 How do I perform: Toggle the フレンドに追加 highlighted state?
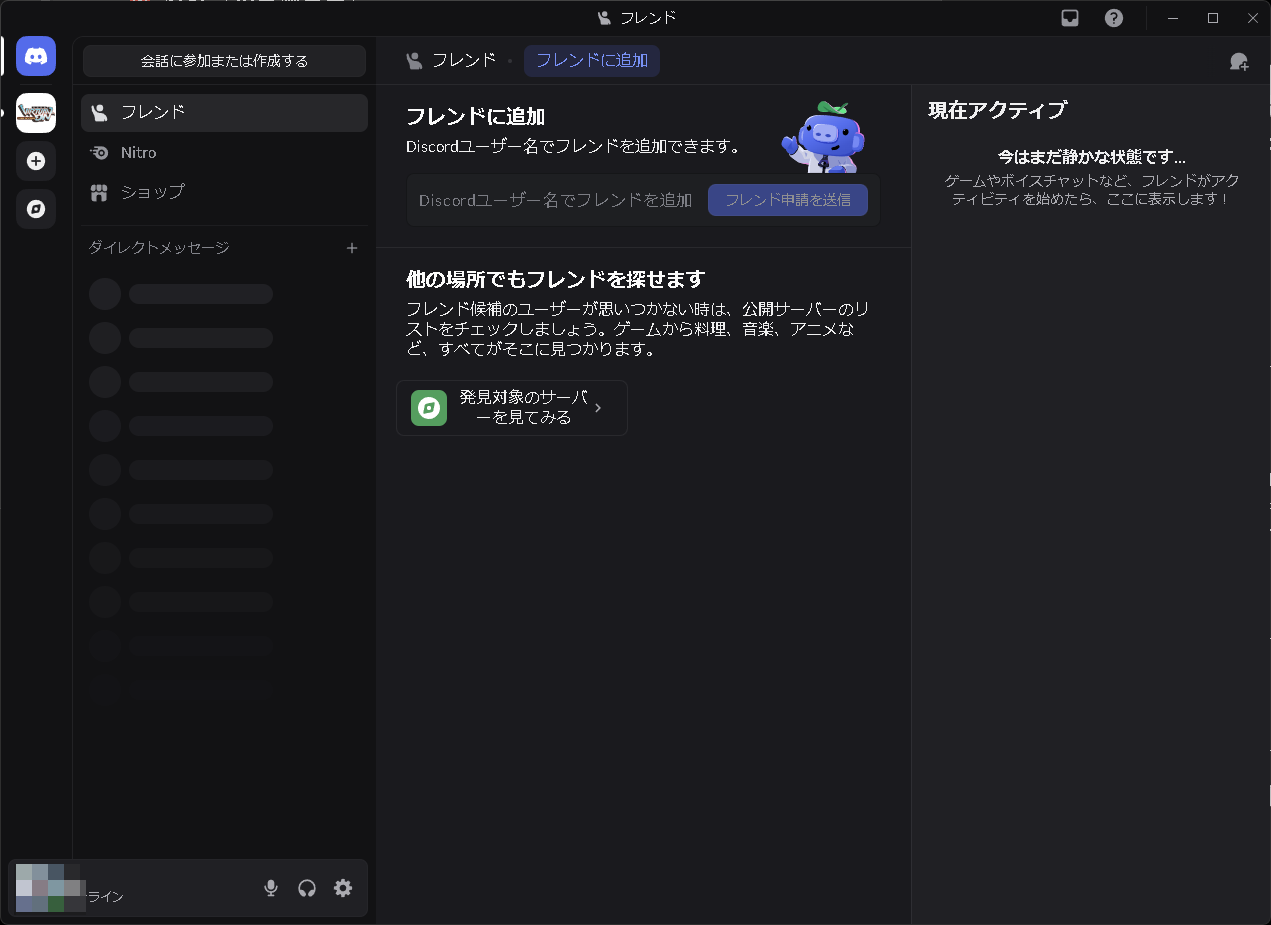pos(591,60)
